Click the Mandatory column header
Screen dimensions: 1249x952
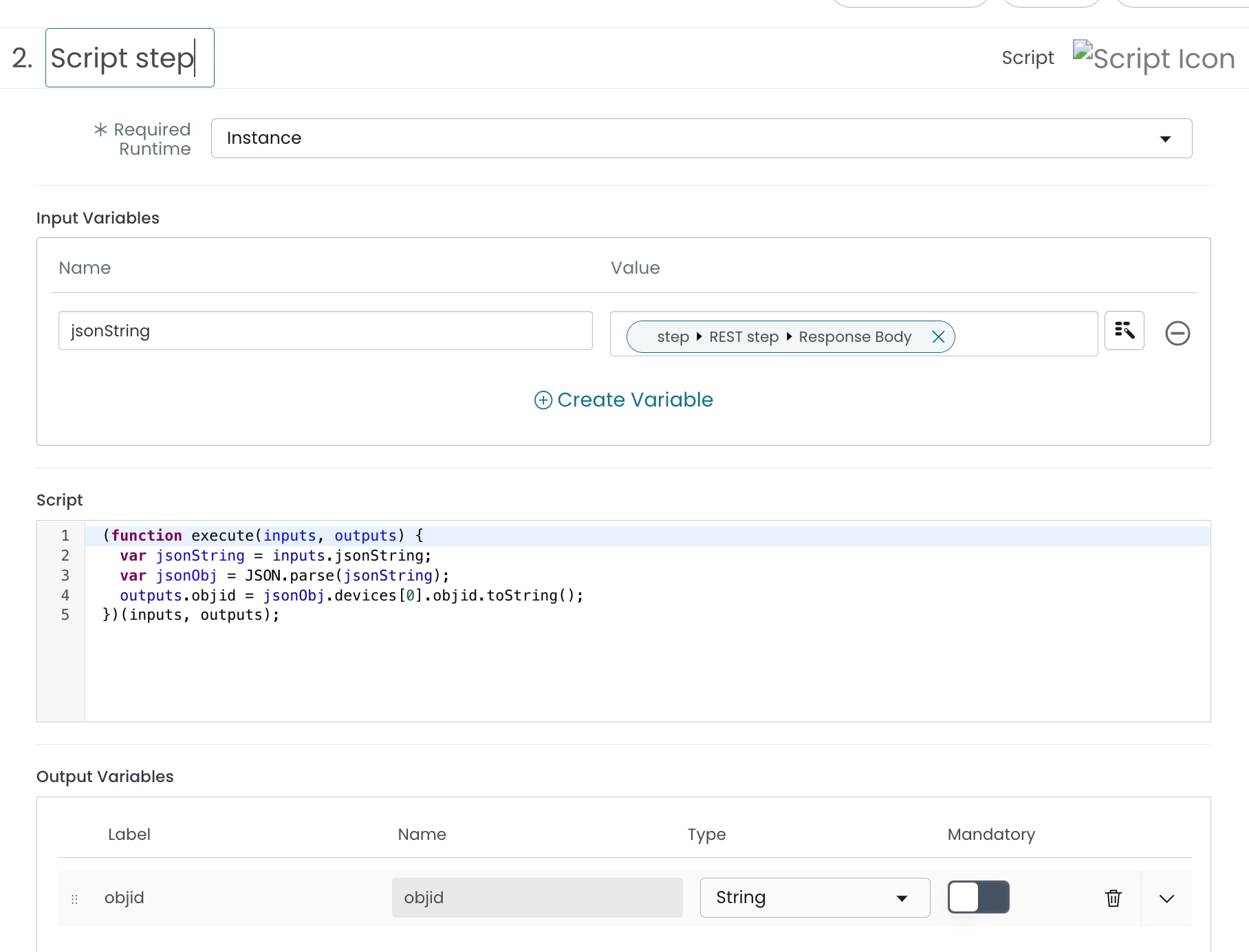[x=991, y=834]
